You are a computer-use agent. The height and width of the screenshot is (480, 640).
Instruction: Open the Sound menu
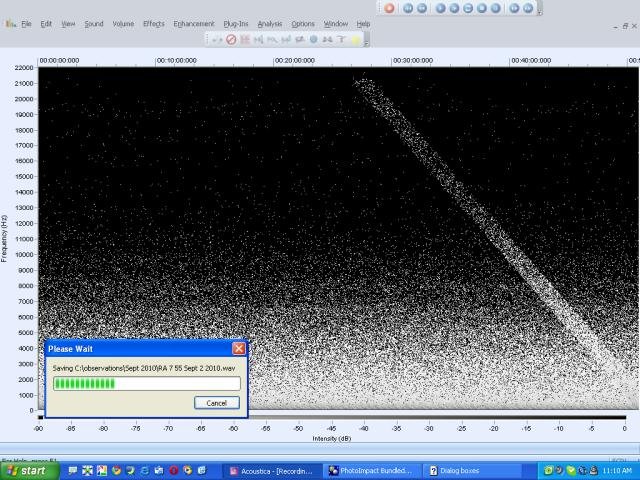[94, 24]
